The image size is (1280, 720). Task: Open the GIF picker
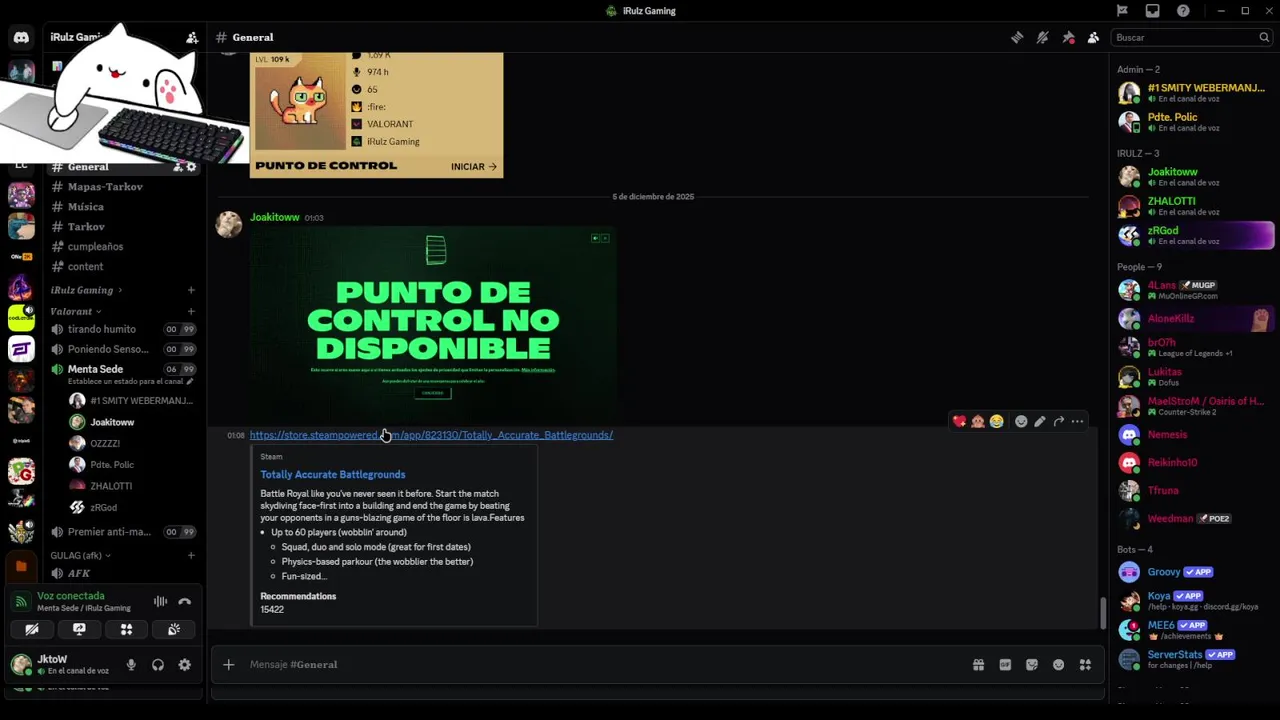(x=1005, y=665)
